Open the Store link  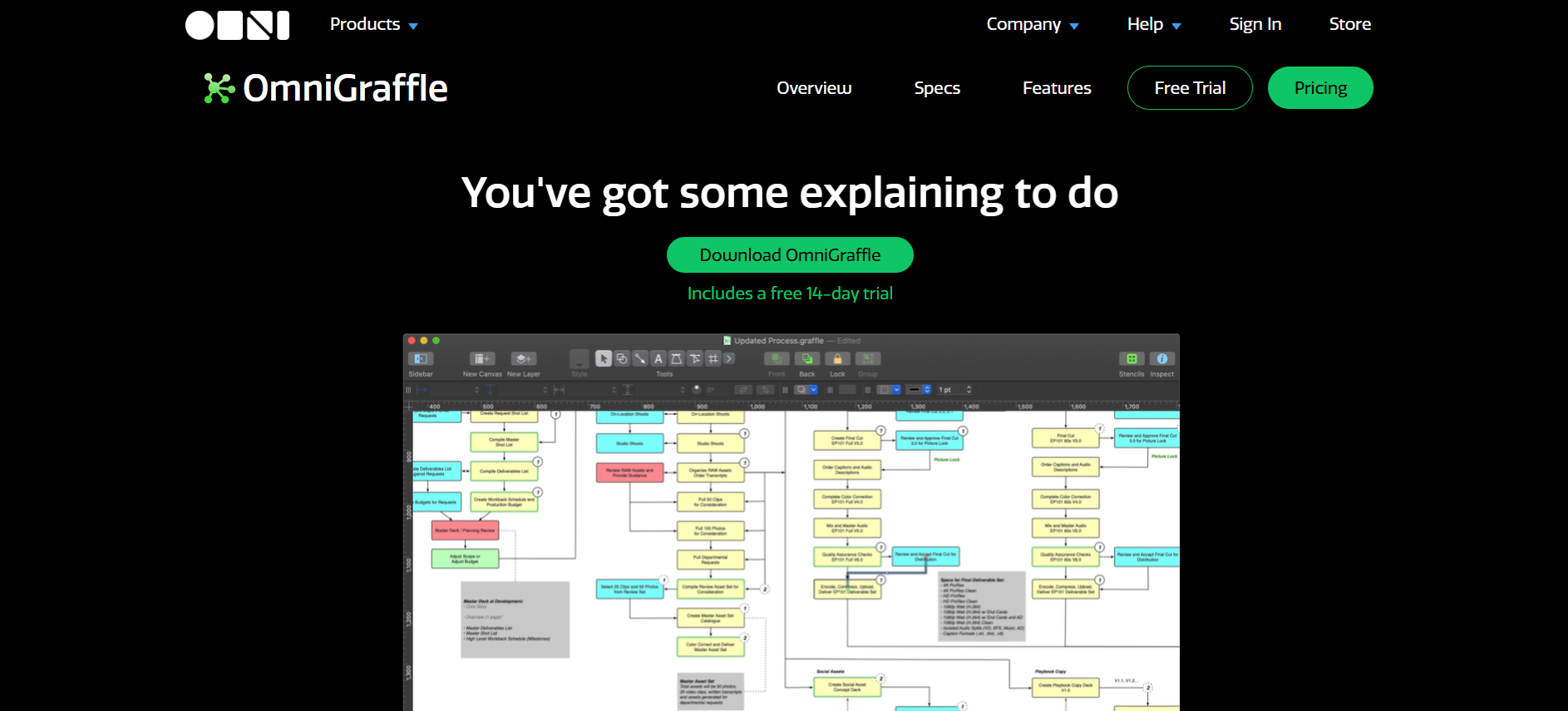(x=1350, y=24)
